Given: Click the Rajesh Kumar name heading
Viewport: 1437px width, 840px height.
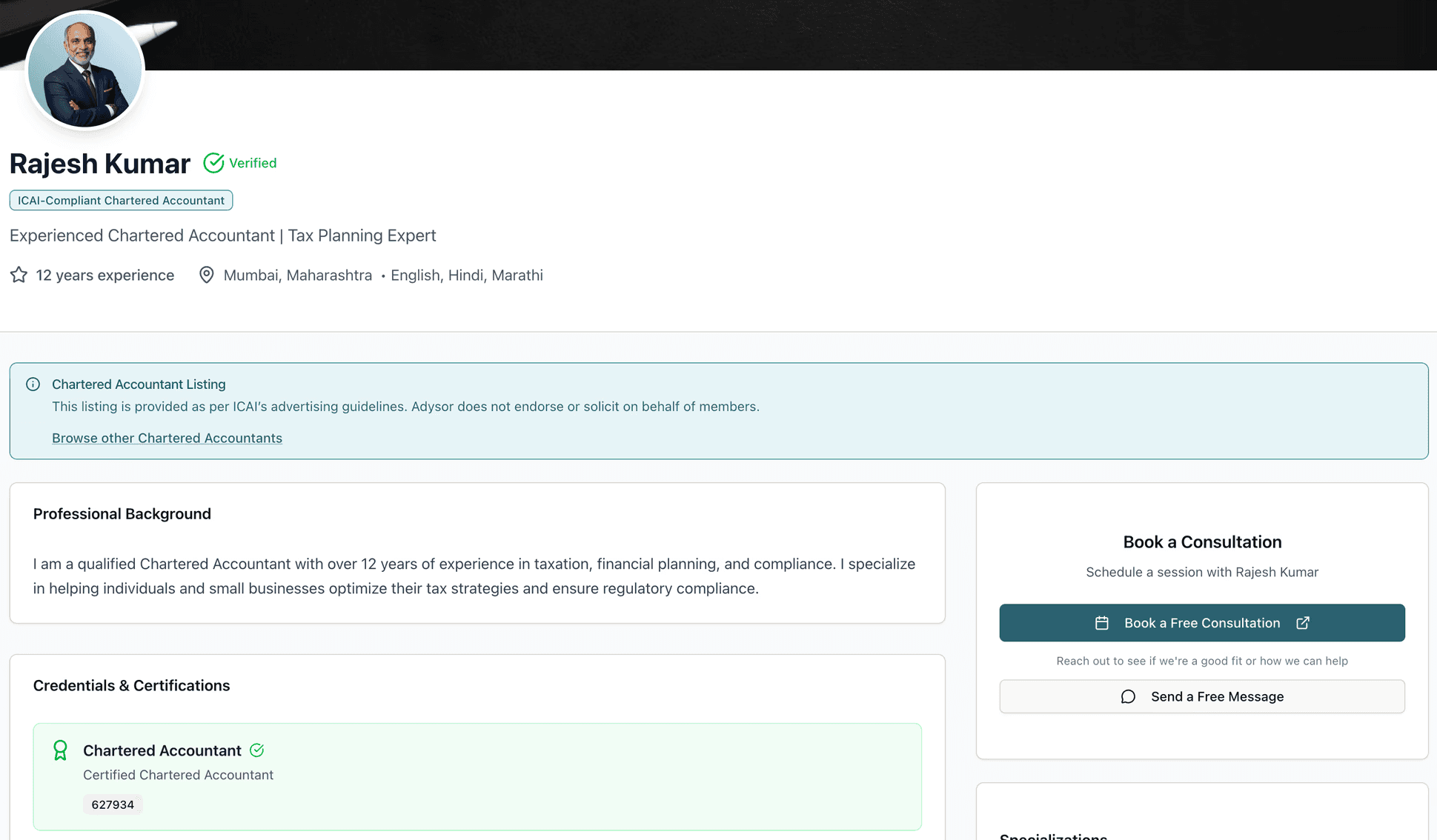Looking at the screenshot, I should click(100, 164).
